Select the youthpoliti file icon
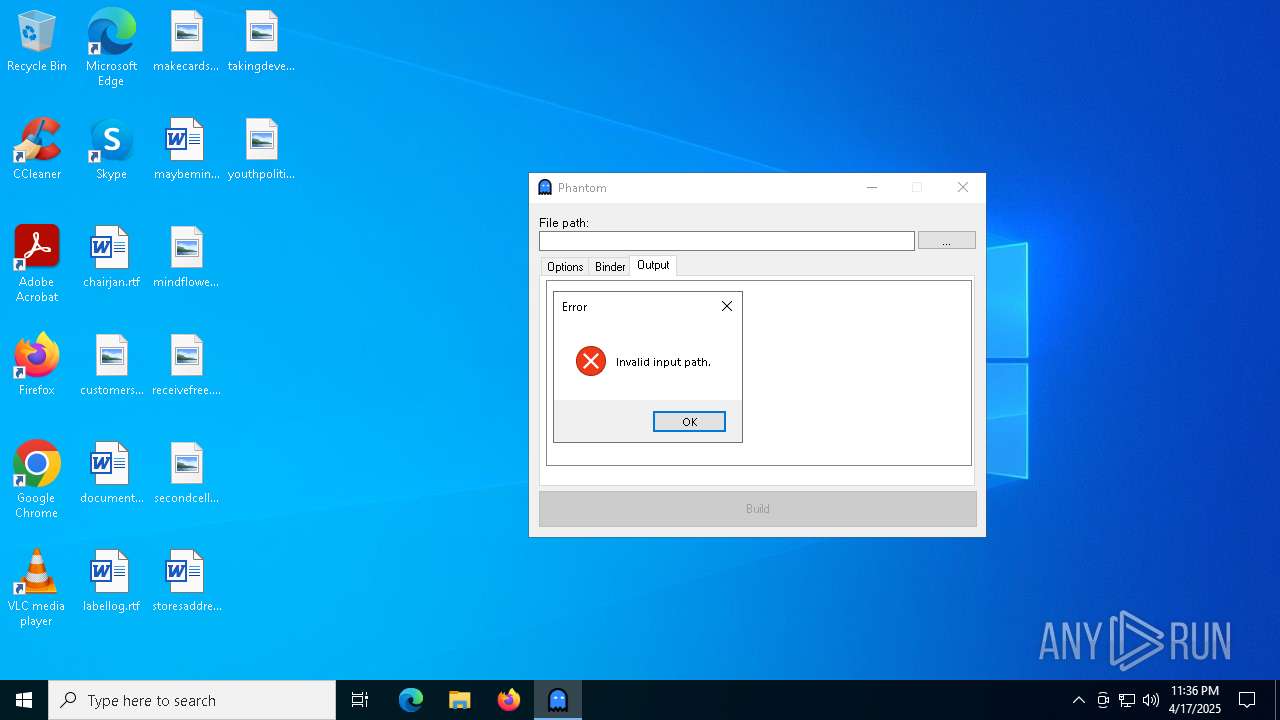The height and width of the screenshot is (720, 1280). pyautogui.click(x=261, y=150)
